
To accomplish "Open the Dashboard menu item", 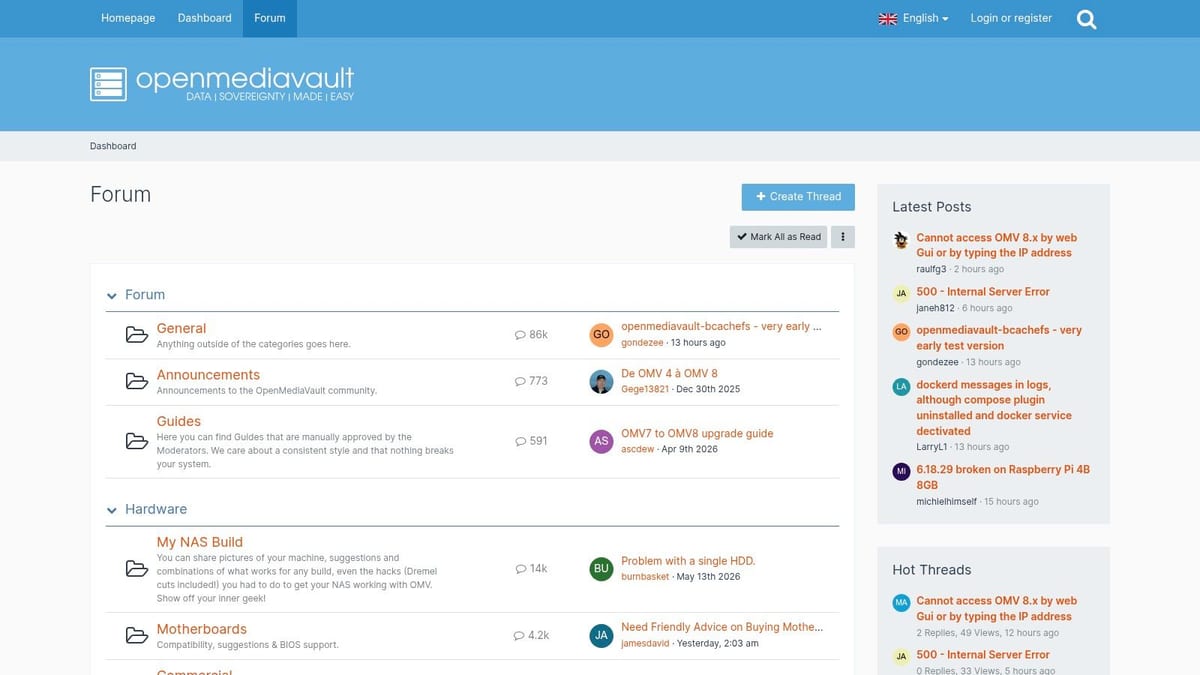I will (x=204, y=18).
